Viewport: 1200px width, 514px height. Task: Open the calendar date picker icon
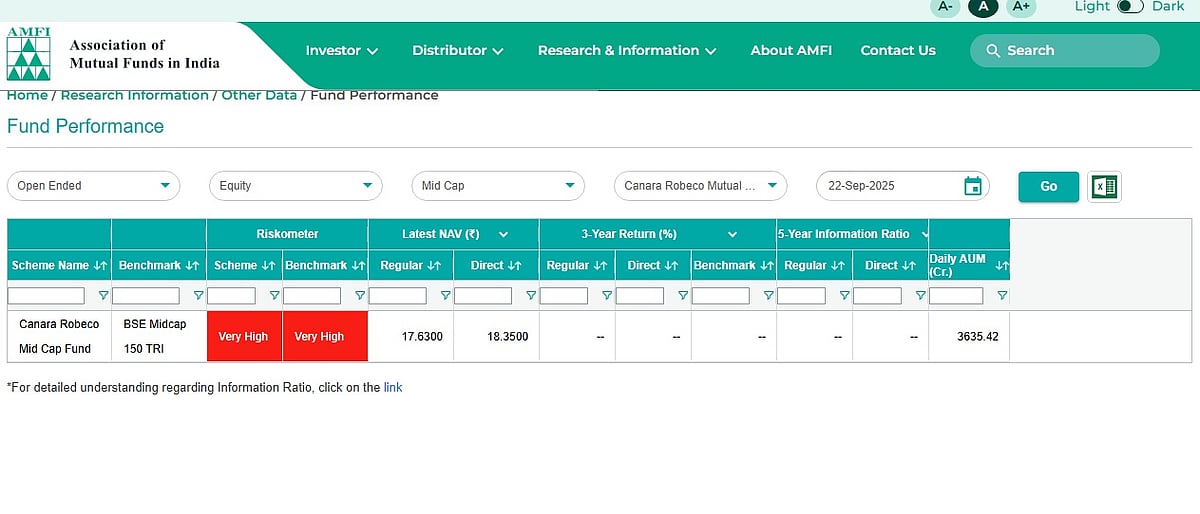(972, 186)
